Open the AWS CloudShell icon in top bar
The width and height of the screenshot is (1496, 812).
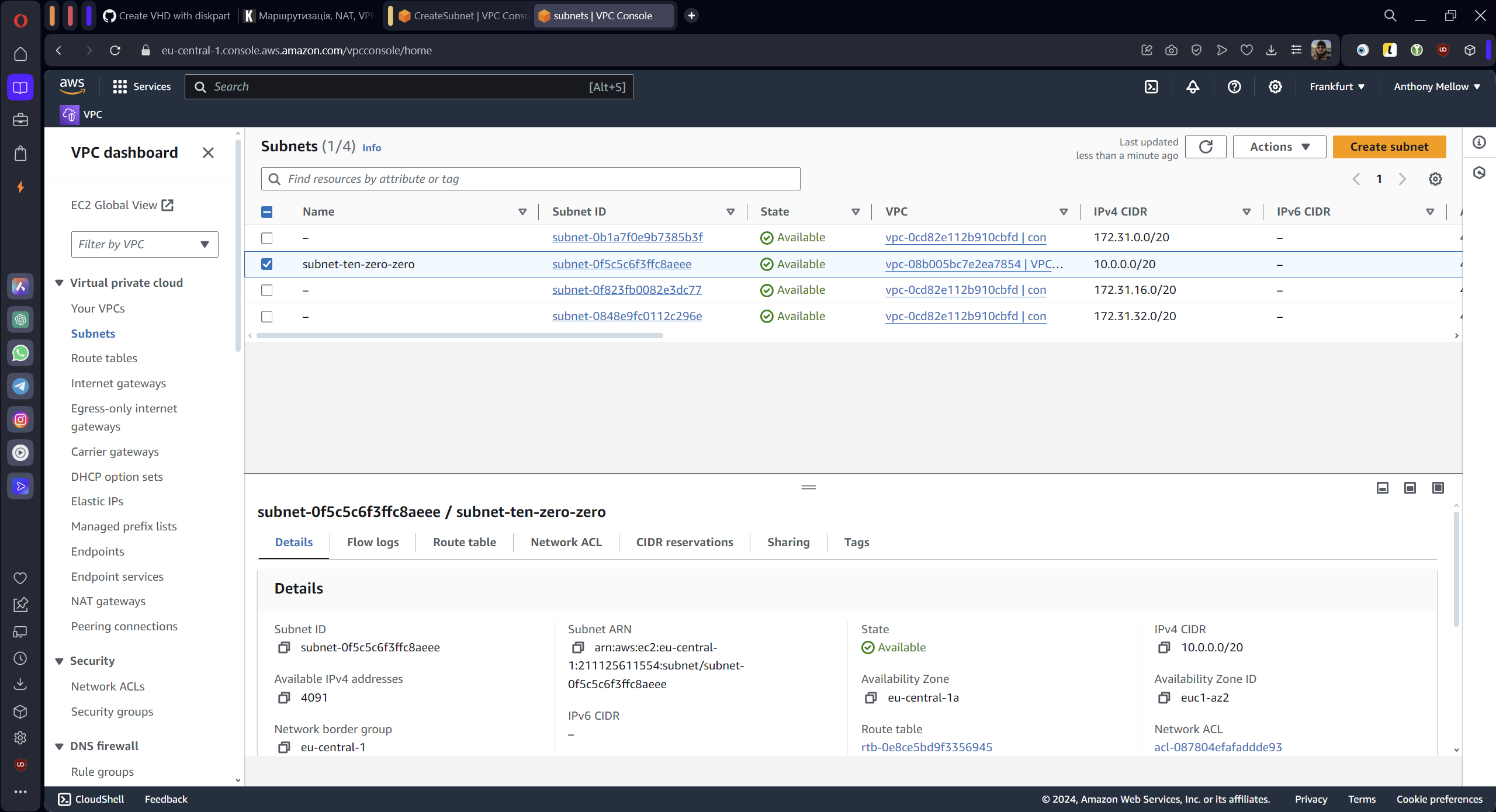coord(1151,86)
